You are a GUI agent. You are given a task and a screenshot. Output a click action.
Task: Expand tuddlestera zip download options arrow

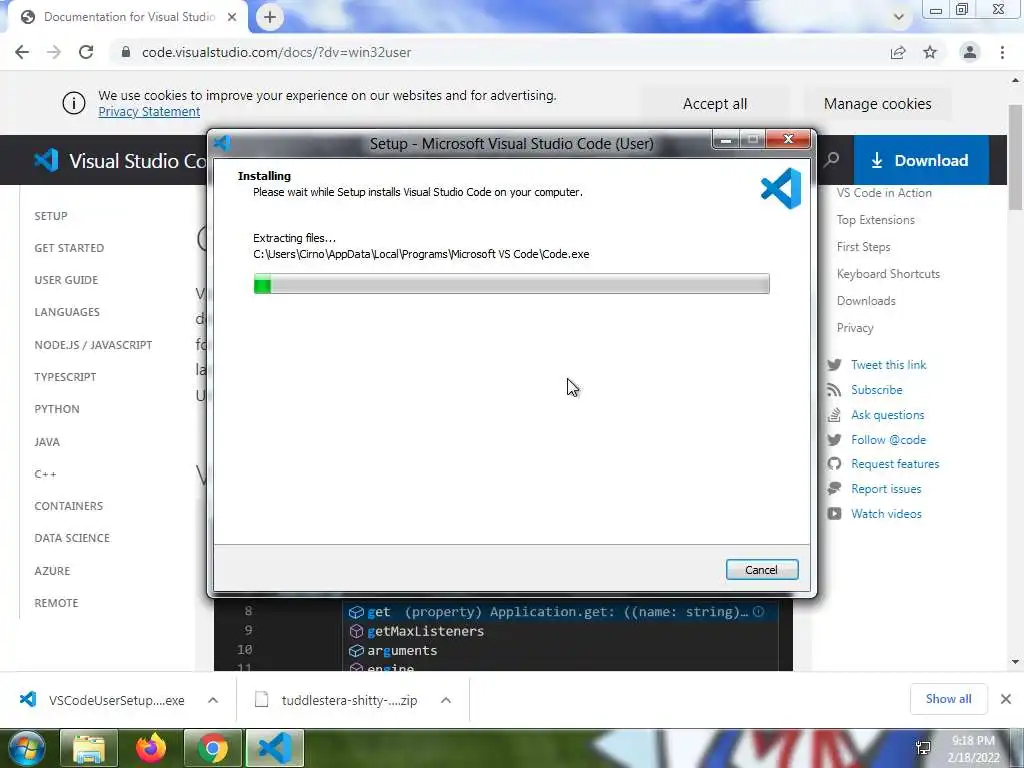click(446, 700)
